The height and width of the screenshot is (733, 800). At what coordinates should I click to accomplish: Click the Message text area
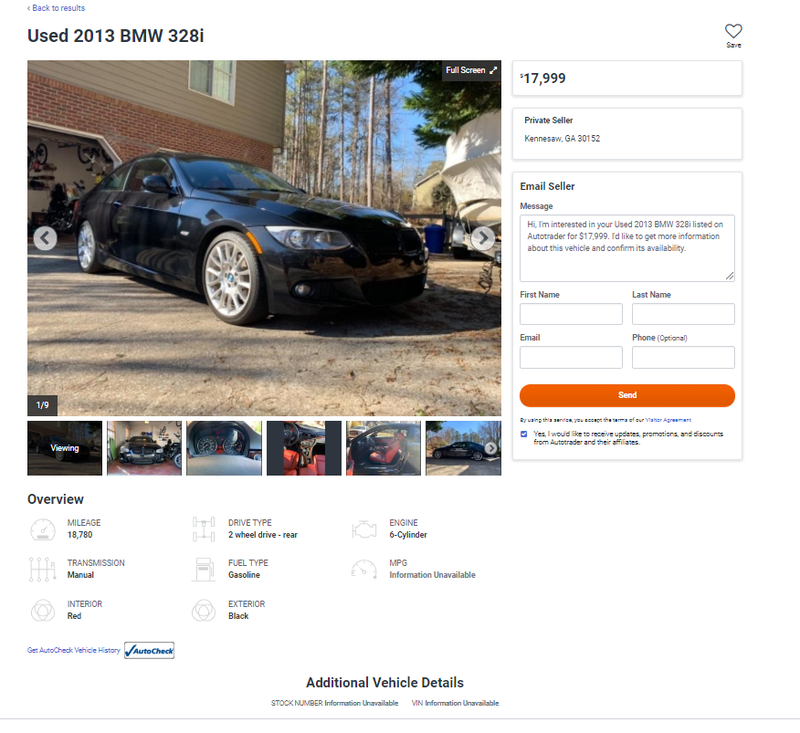(x=627, y=248)
